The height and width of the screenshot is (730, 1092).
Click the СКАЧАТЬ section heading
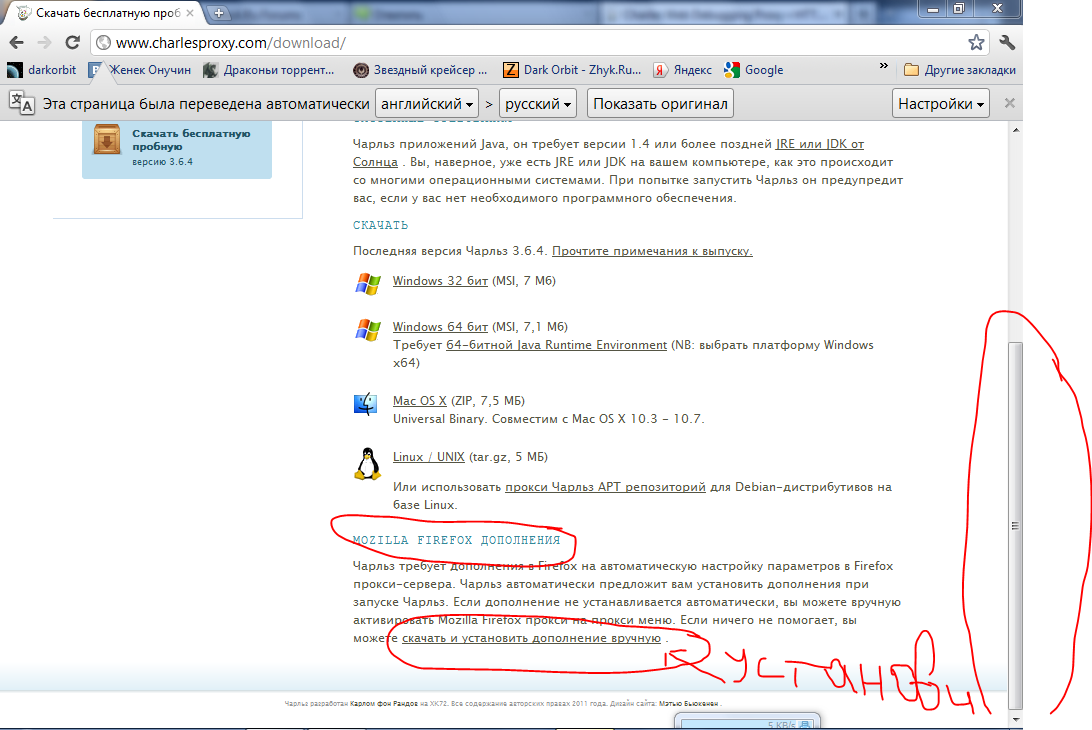pyautogui.click(x=380, y=225)
